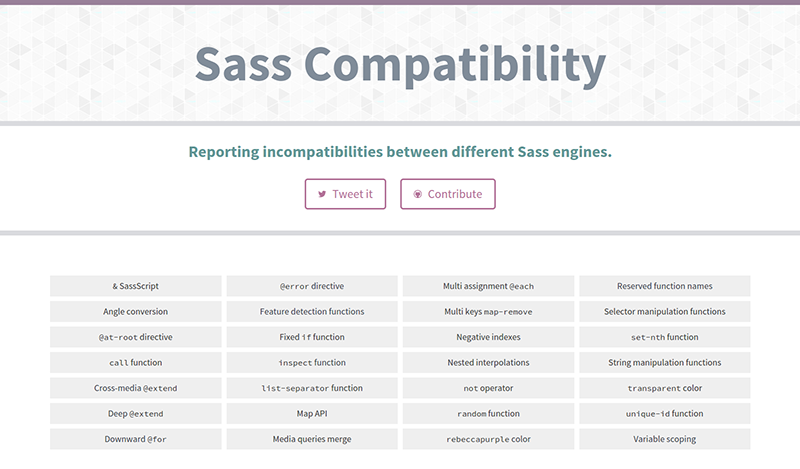Open Feature detection functions link
Screen dimensions: 800x469
pyautogui.click(x=312, y=312)
